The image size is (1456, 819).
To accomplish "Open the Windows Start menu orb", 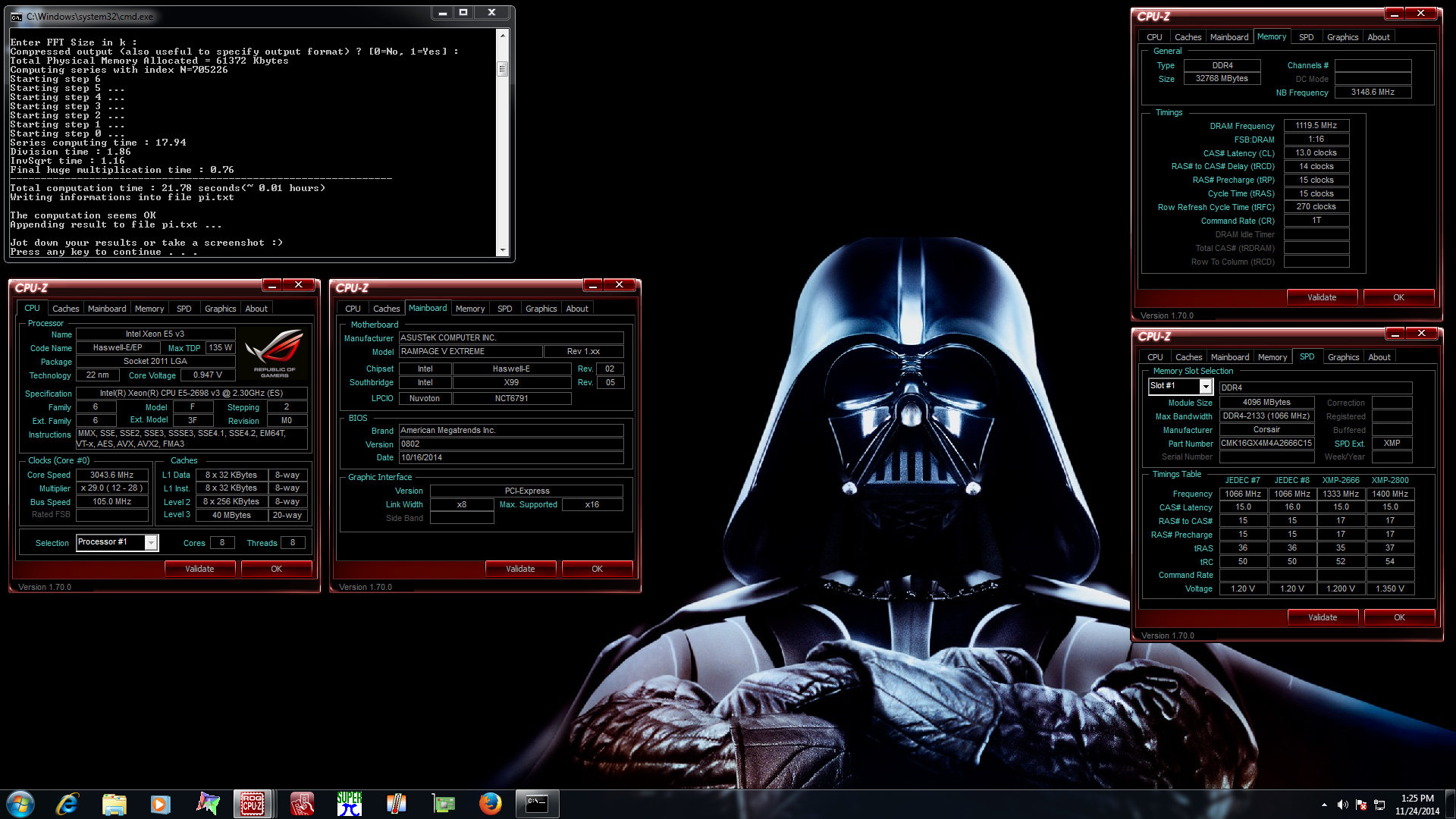I will 20,804.
